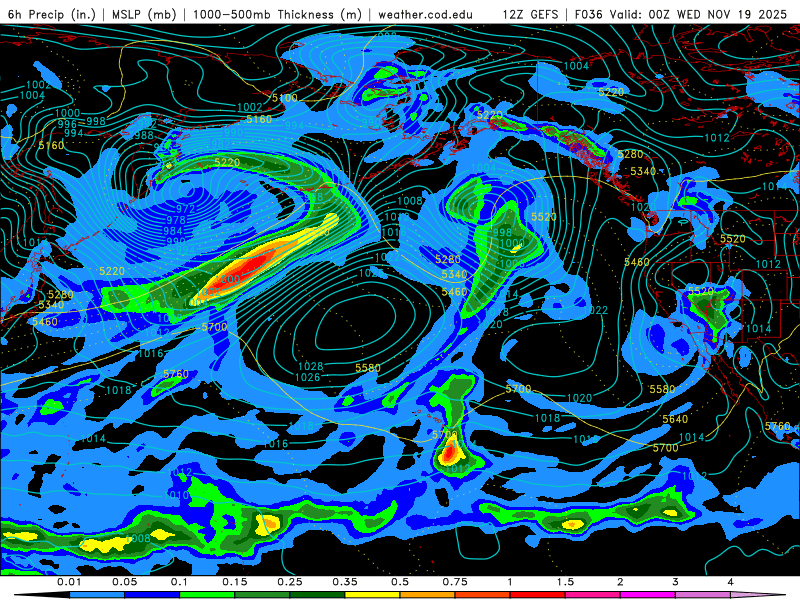
Task: Click the 4 value on the precipitation legend
Action: [x=731, y=582]
